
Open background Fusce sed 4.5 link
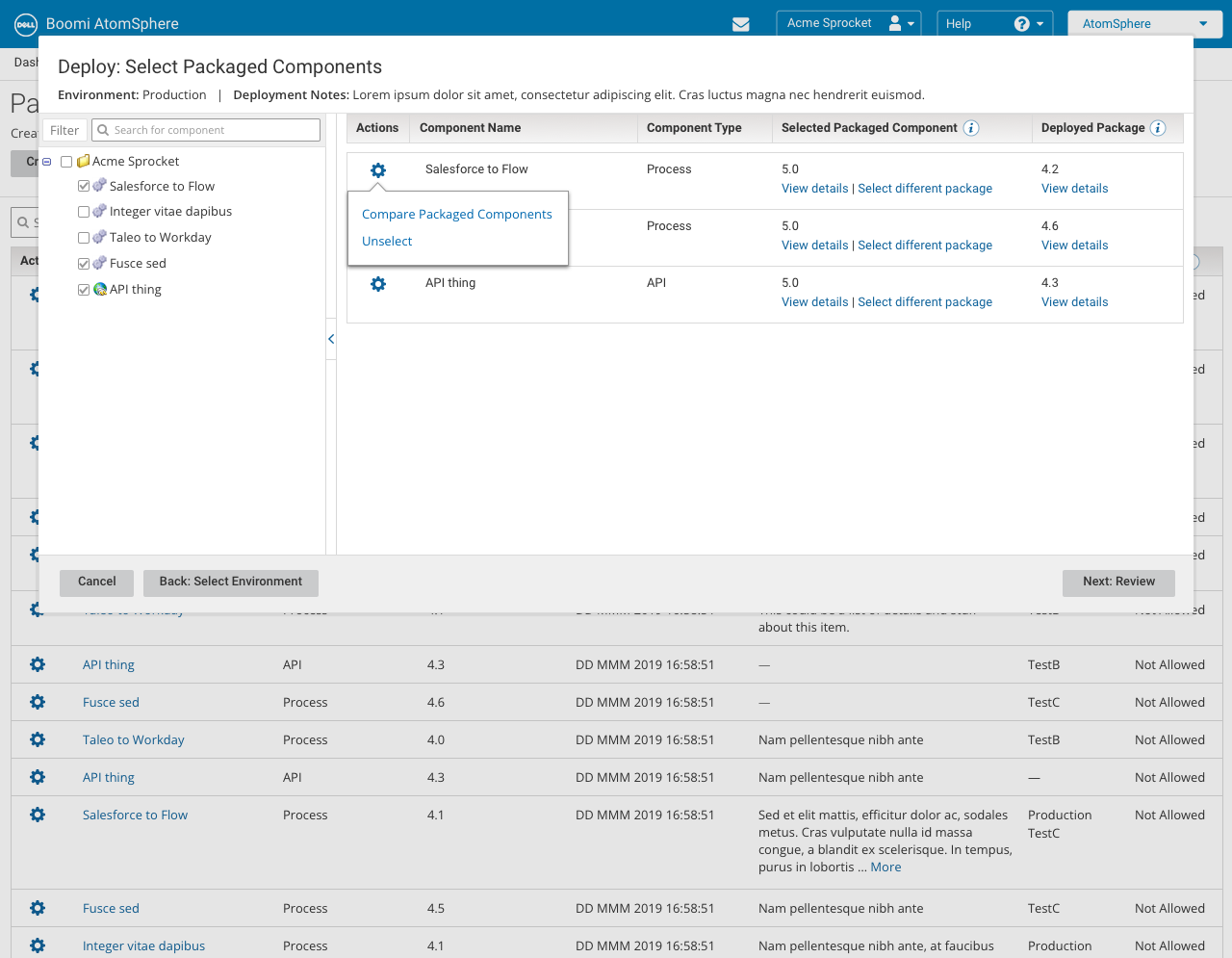pos(111,908)
